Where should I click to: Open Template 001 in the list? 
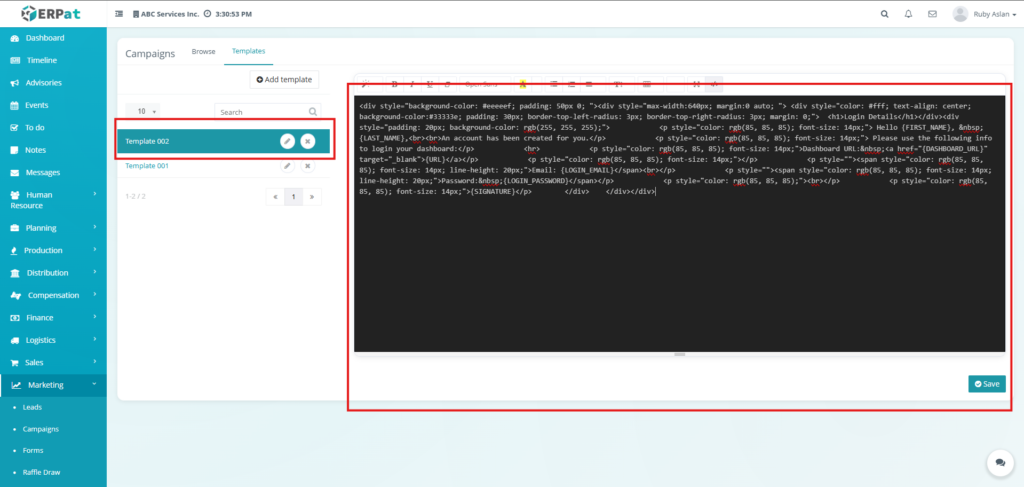(x=147, y=166)
